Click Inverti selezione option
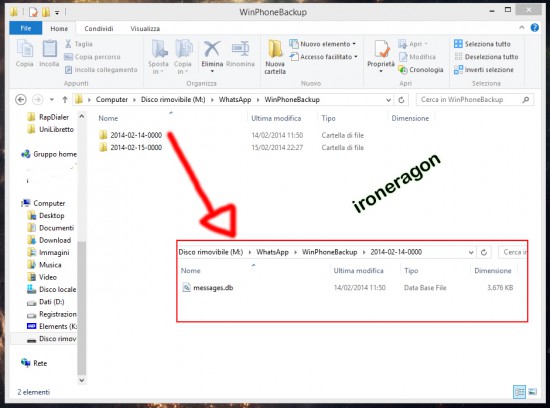This screenshot has height=408, width=550. click(484, 70)
